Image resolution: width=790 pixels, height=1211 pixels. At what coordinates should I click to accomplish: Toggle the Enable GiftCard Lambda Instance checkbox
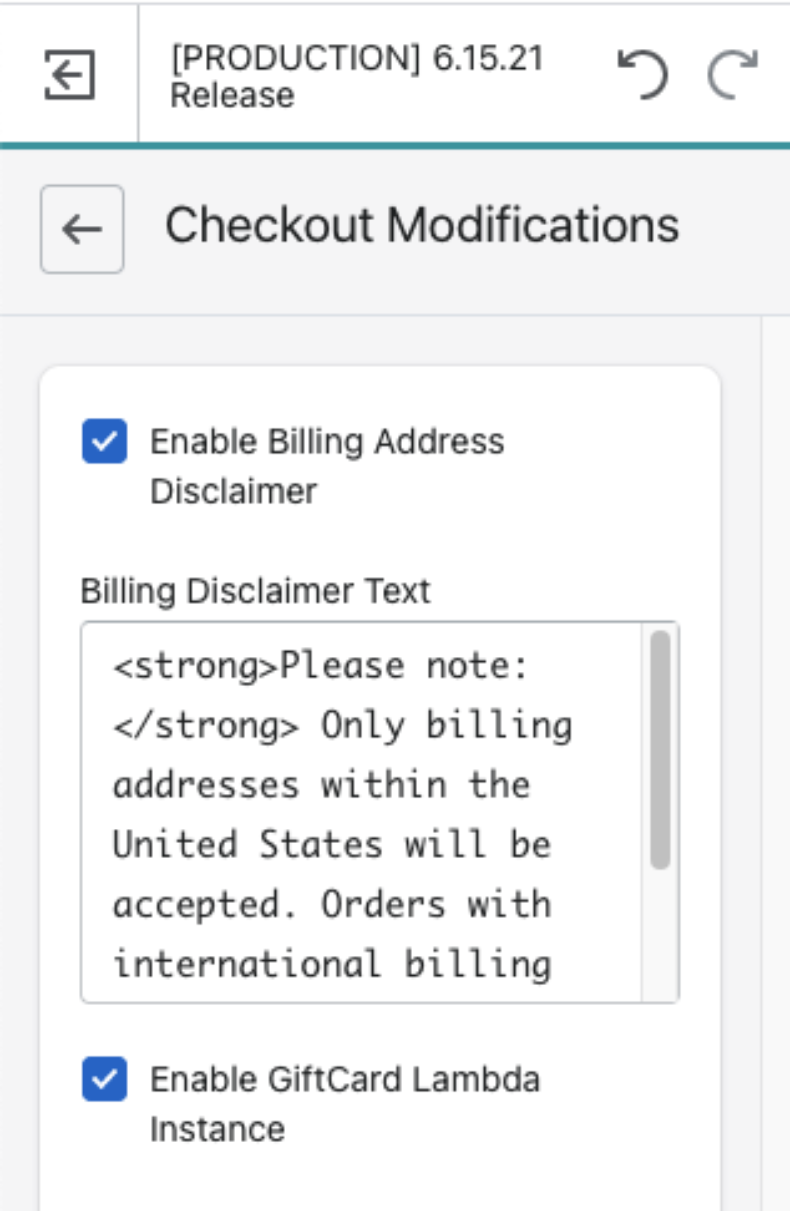coord(104,1080)
